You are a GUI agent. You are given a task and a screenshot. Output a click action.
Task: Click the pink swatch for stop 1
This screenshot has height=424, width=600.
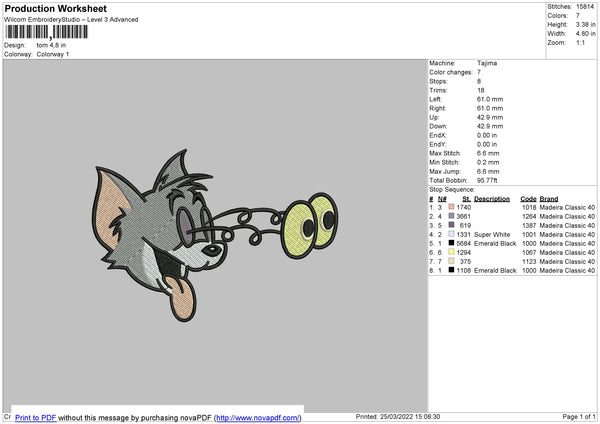tap(451, 207)
